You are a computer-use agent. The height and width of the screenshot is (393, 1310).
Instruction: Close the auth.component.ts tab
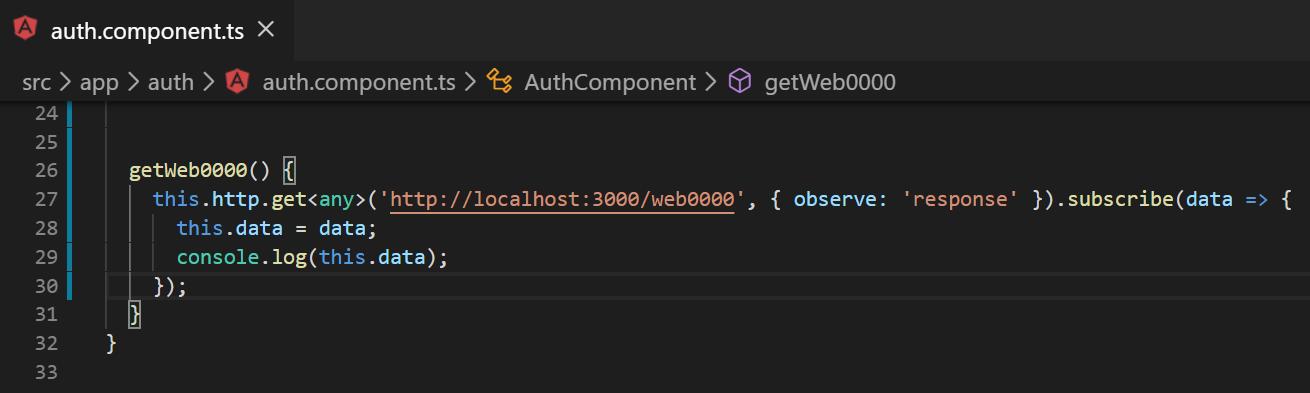pos(266,29)
